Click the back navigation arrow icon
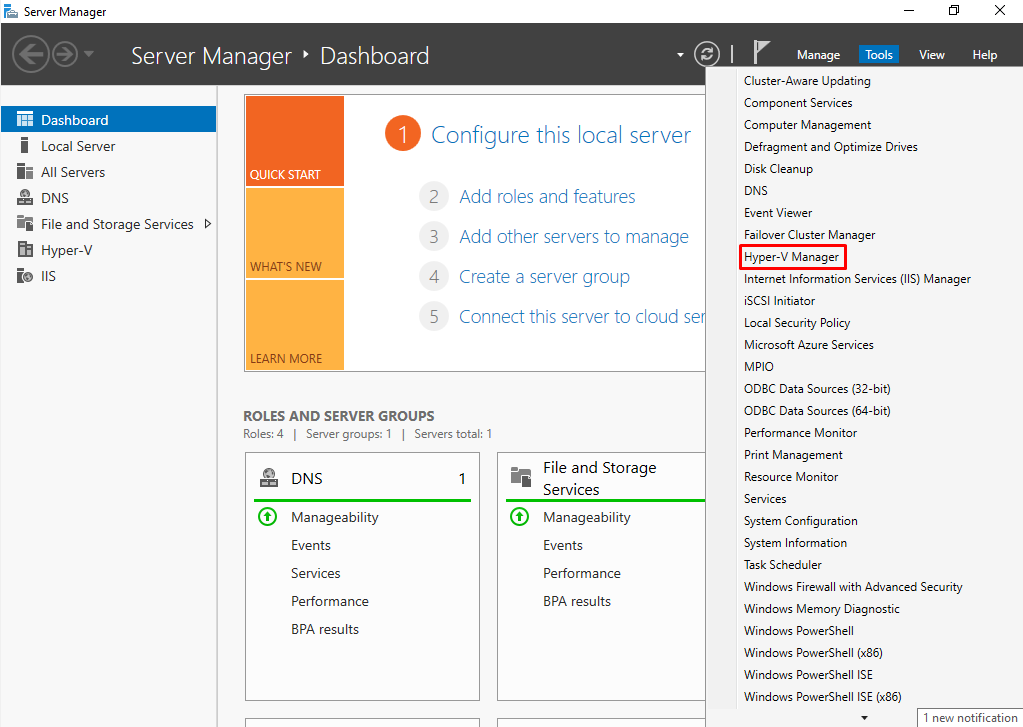The width and height of the screenshot is (1023, 727). pyautogui.click(x=31, y=54)
